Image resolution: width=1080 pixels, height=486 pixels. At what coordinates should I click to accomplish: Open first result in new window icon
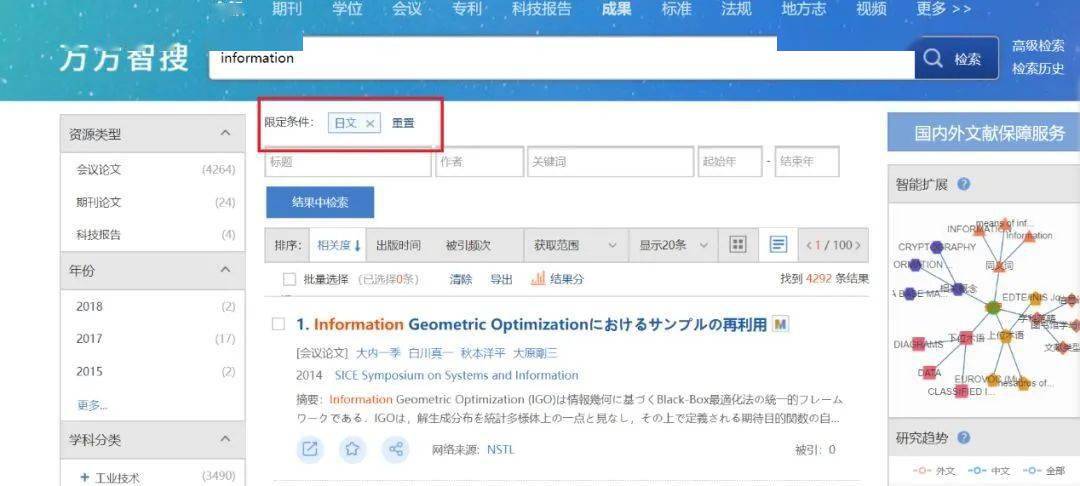(x=310, y=449)
